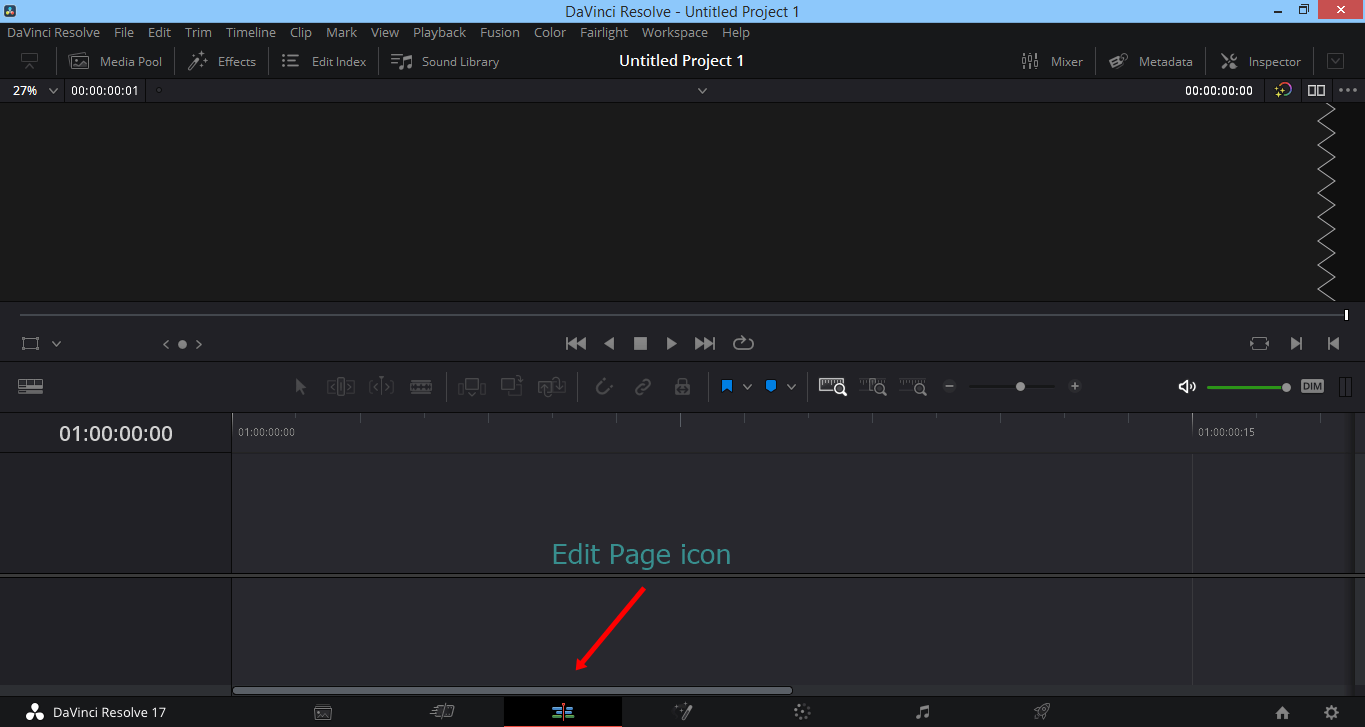Open the Metadata panel
The width and height of the screenshot is (1365, 727).
click(1151, 61)
